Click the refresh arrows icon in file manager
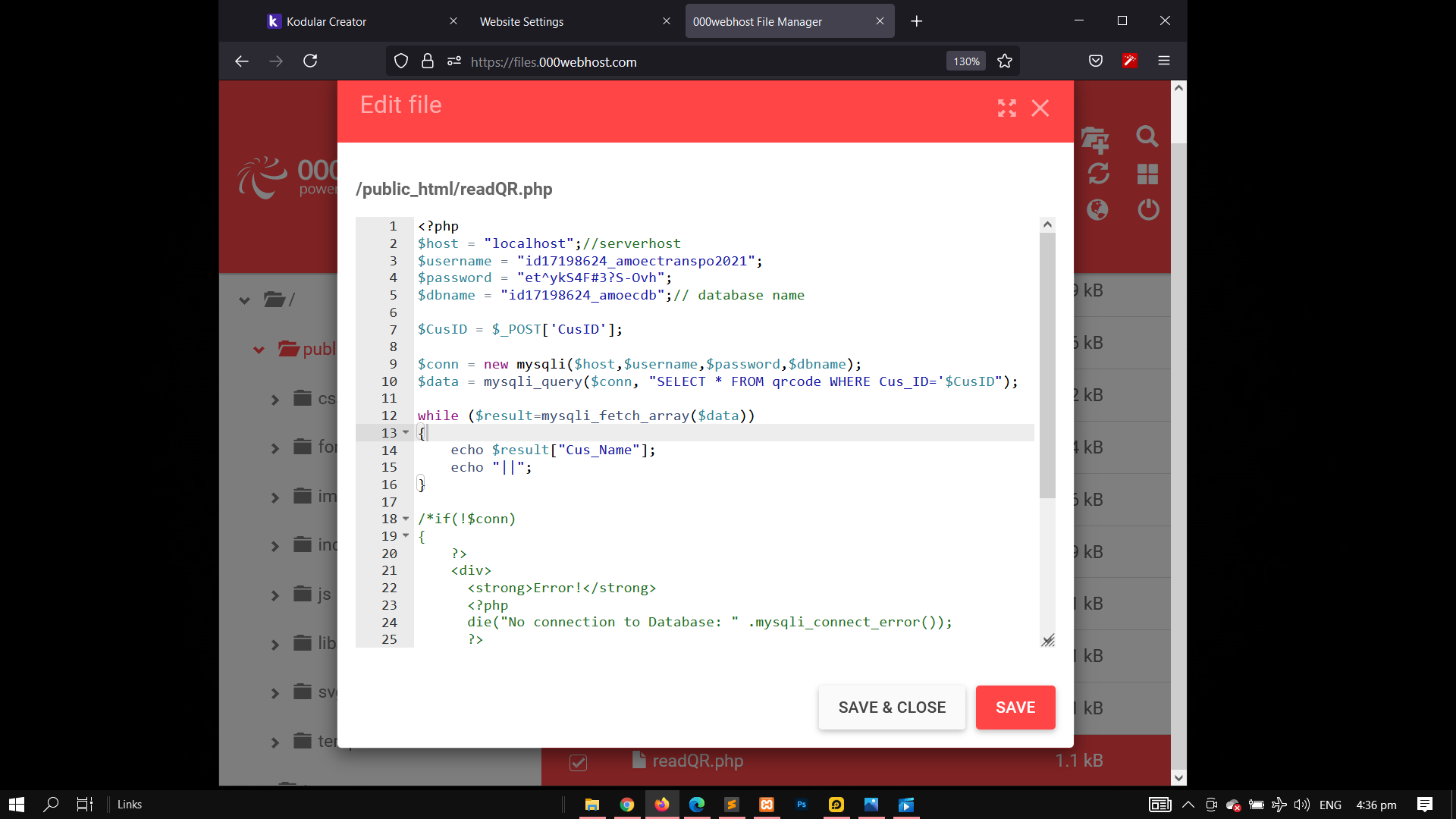The height and width of the screenshot is (819, 1456). [1099, 174]
